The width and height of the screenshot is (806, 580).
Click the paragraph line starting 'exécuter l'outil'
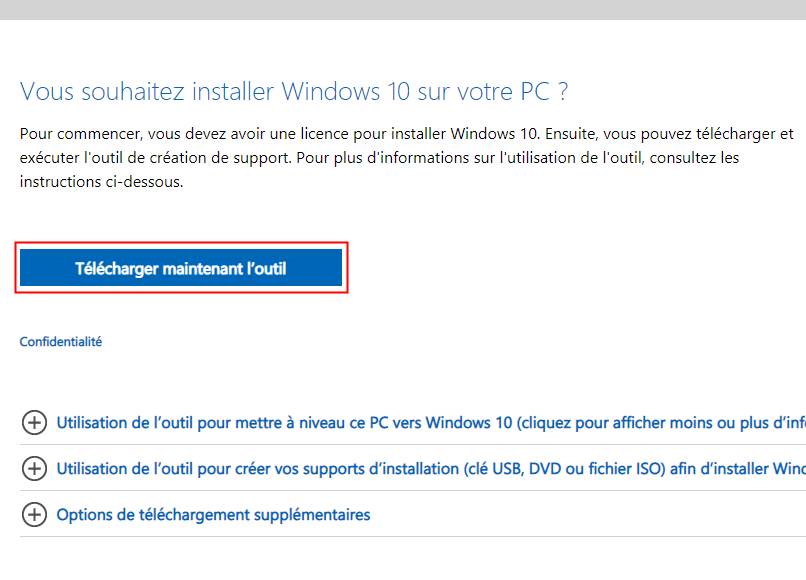pos(380,158)
